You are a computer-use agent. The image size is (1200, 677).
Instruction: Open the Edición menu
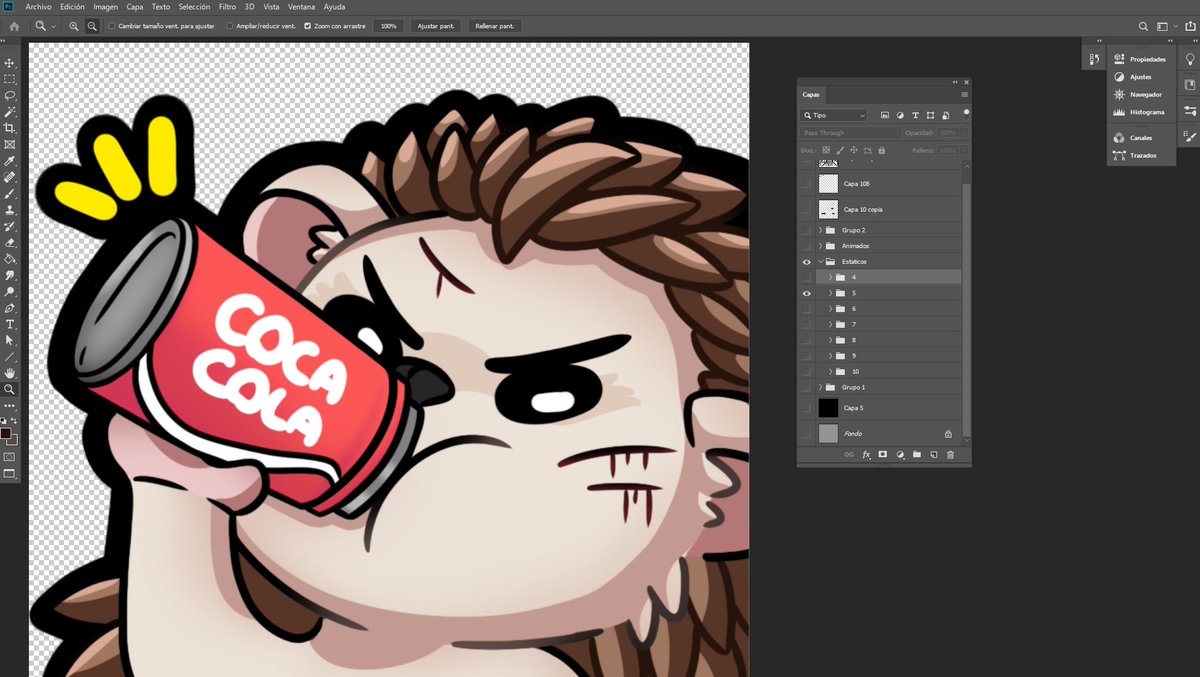[x=72, y=6]
